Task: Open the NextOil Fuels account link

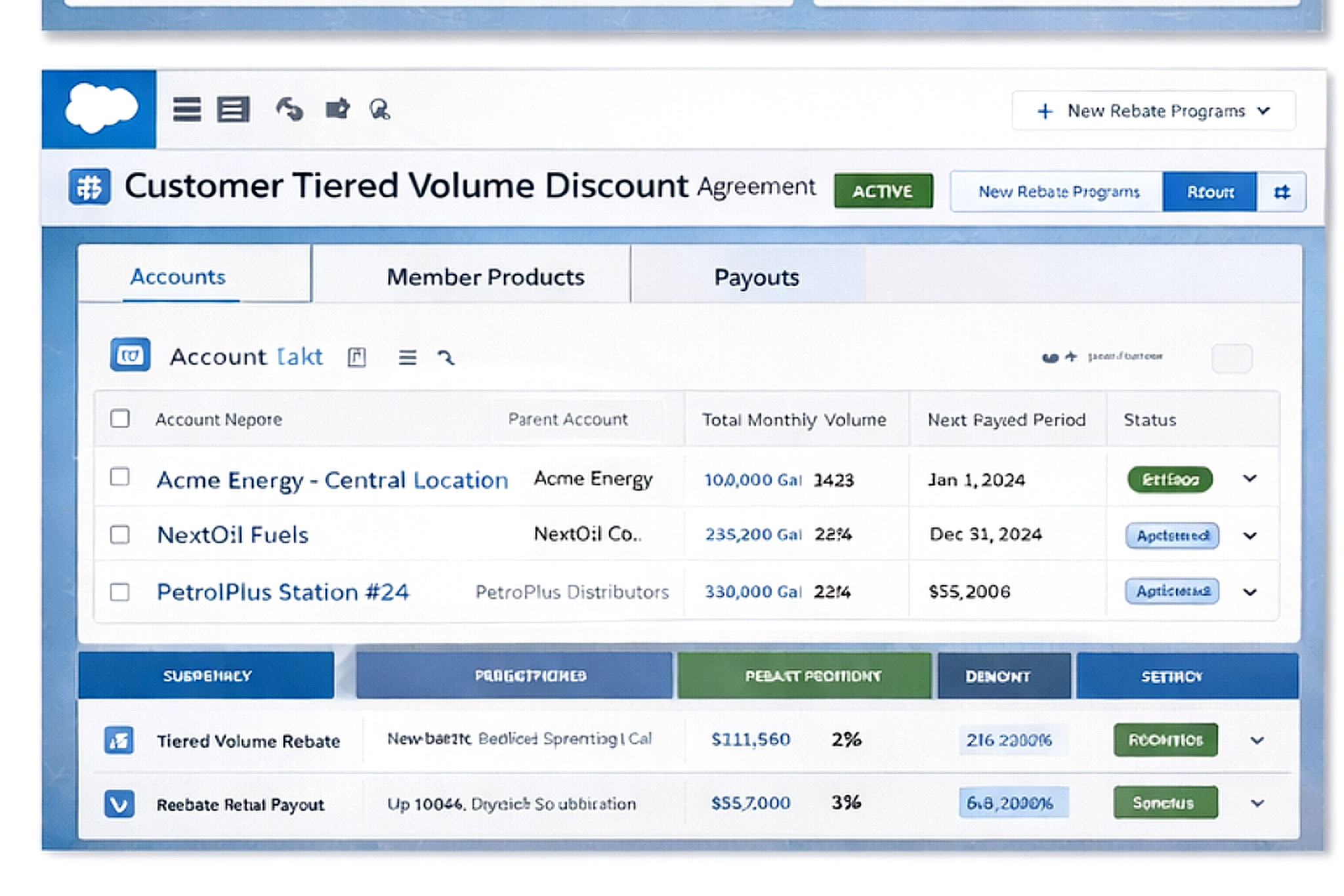Action: point(232,535)
